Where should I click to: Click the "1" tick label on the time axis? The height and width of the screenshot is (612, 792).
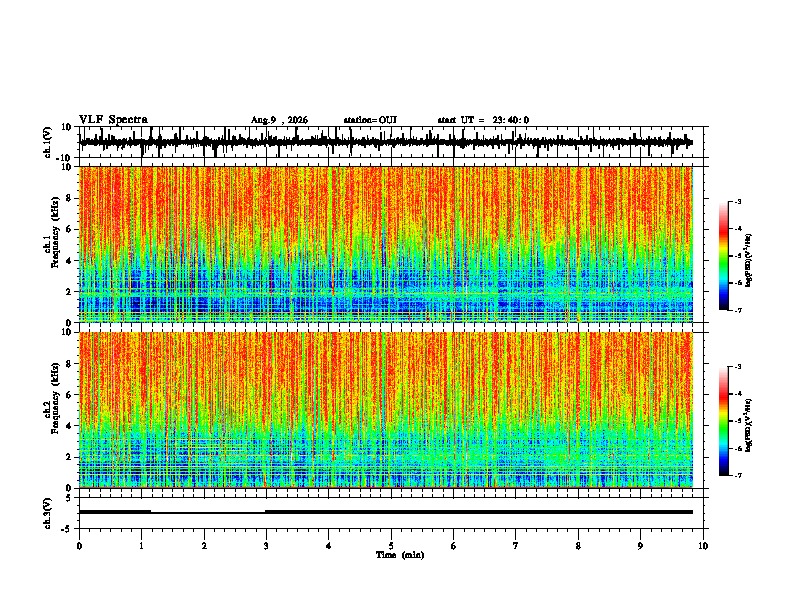point(141,546)
